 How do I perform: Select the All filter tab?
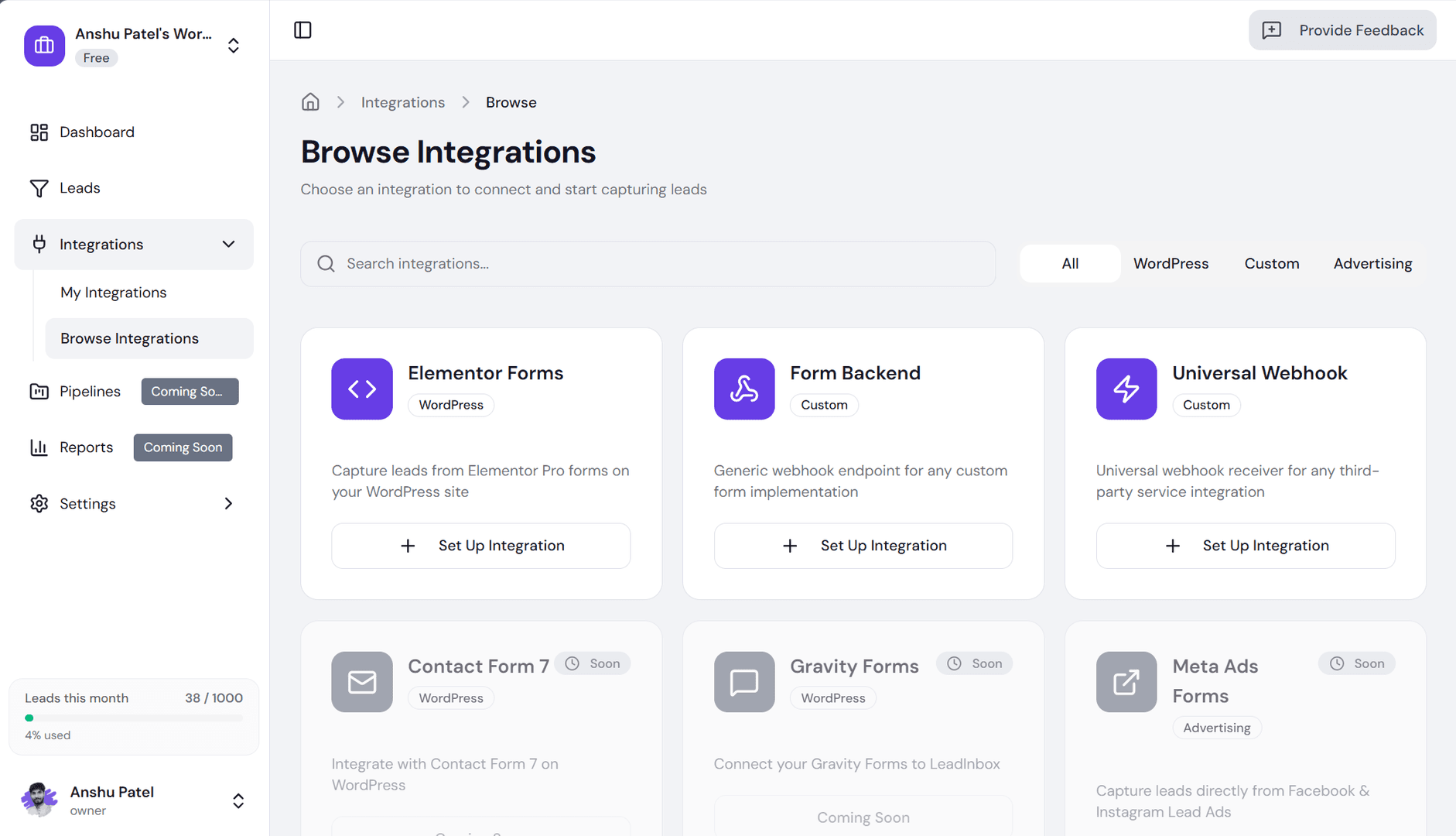pyautogui.click(x=1070, y=264)
